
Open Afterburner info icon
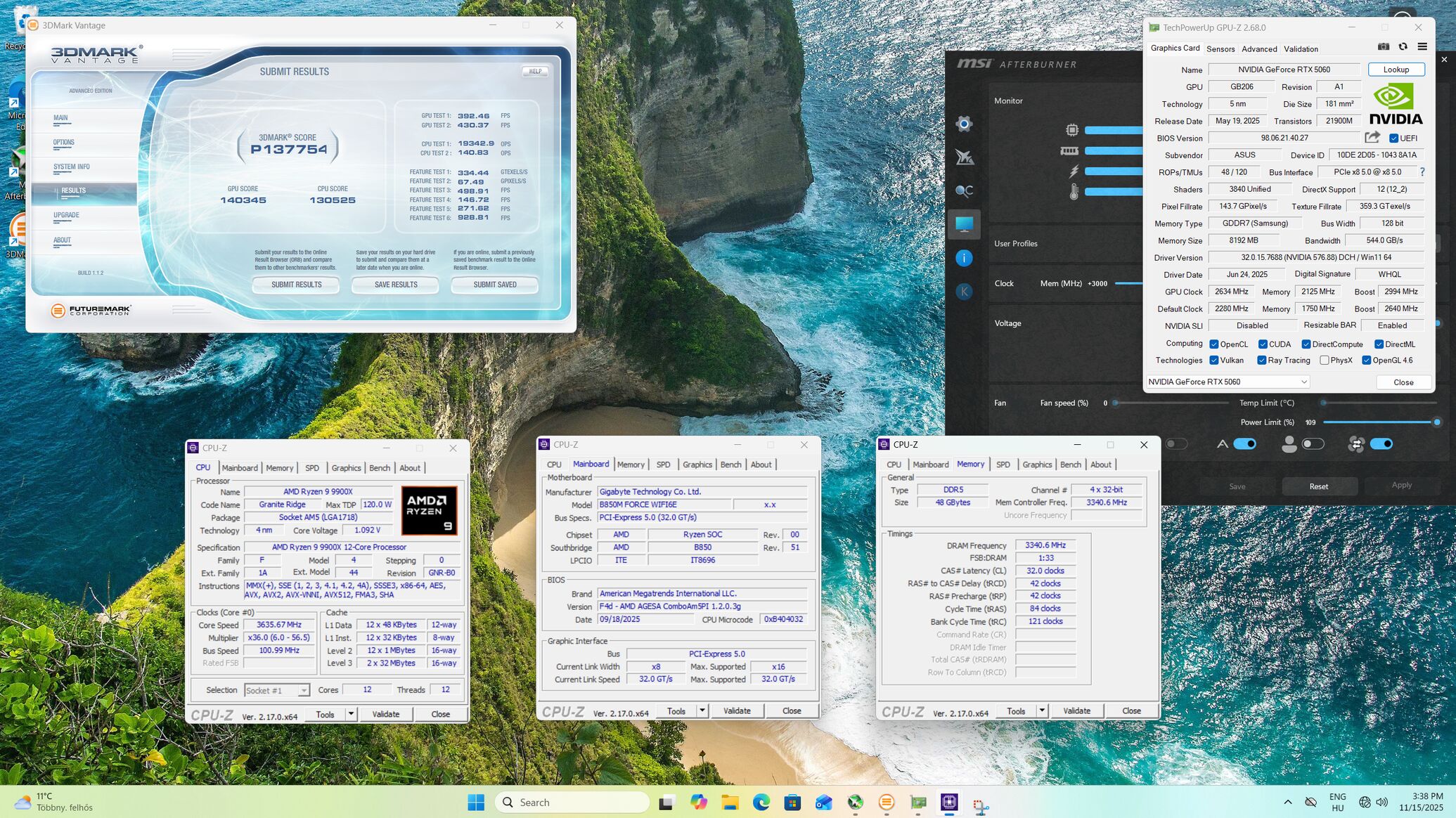click(x=964, y=258)
